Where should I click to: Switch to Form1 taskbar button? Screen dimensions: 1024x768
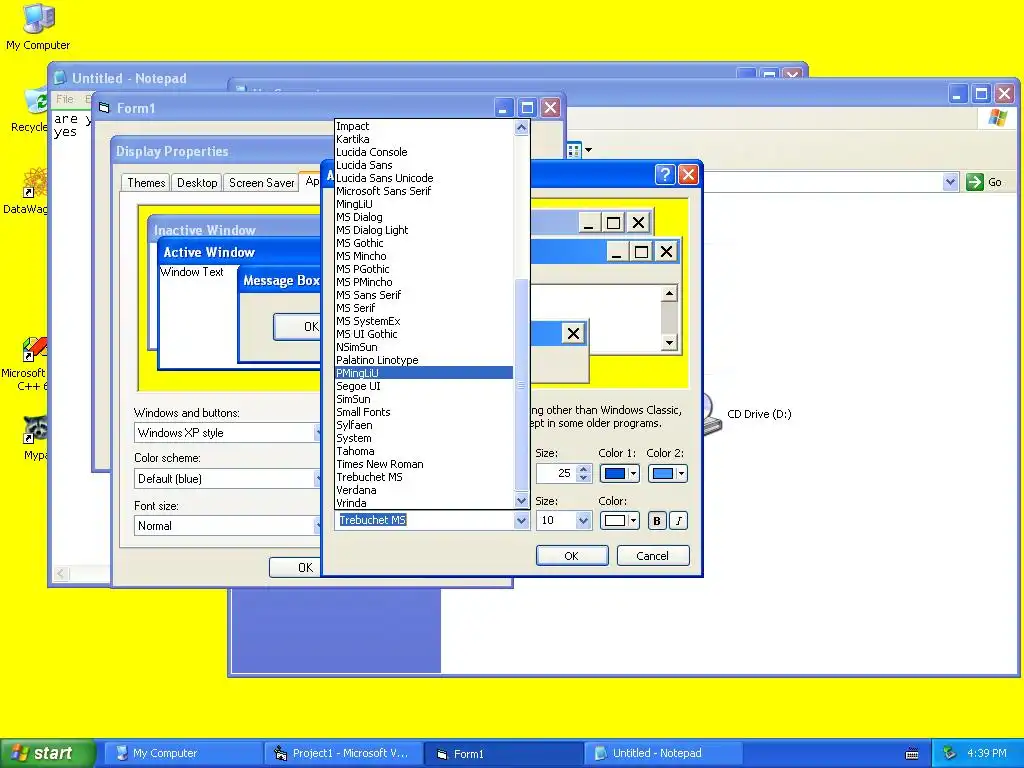pos(504,754)
